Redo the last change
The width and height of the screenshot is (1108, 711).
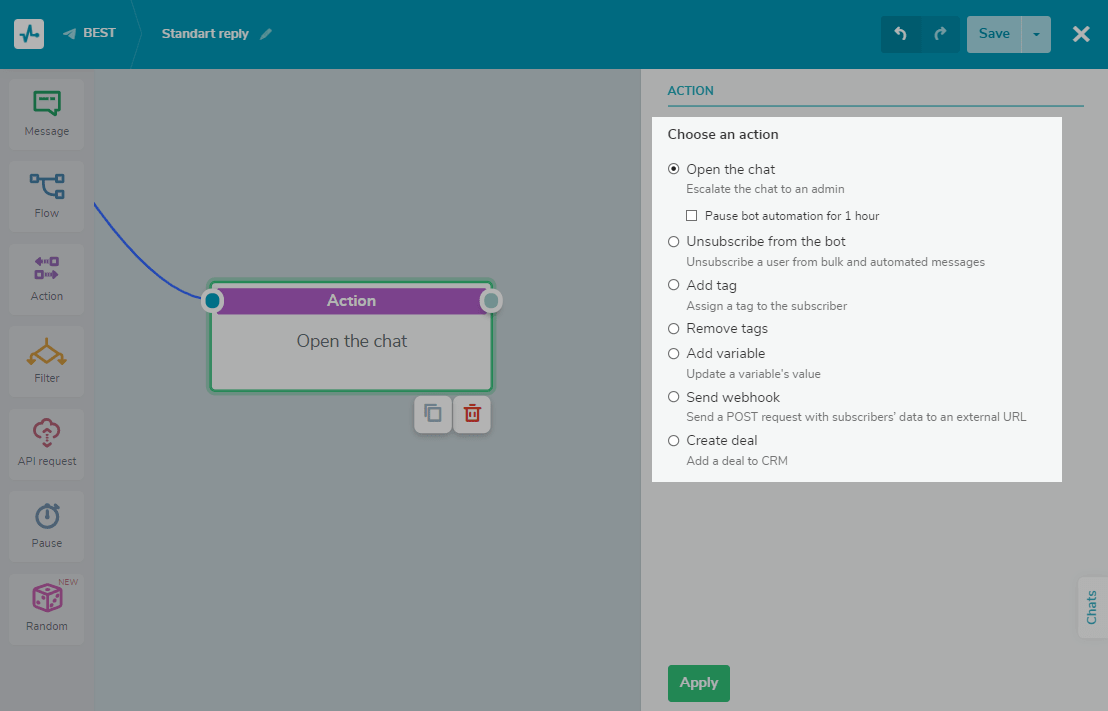(940, 34)
